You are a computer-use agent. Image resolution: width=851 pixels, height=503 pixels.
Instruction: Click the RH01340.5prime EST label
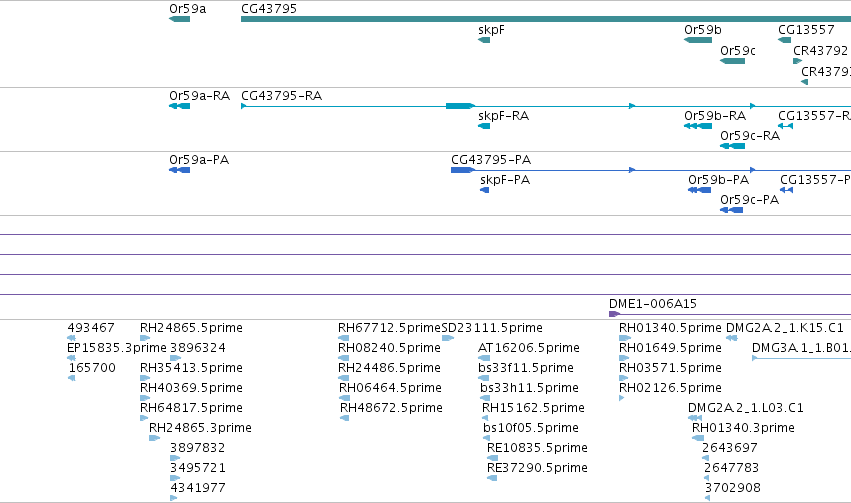pos(670,328)
